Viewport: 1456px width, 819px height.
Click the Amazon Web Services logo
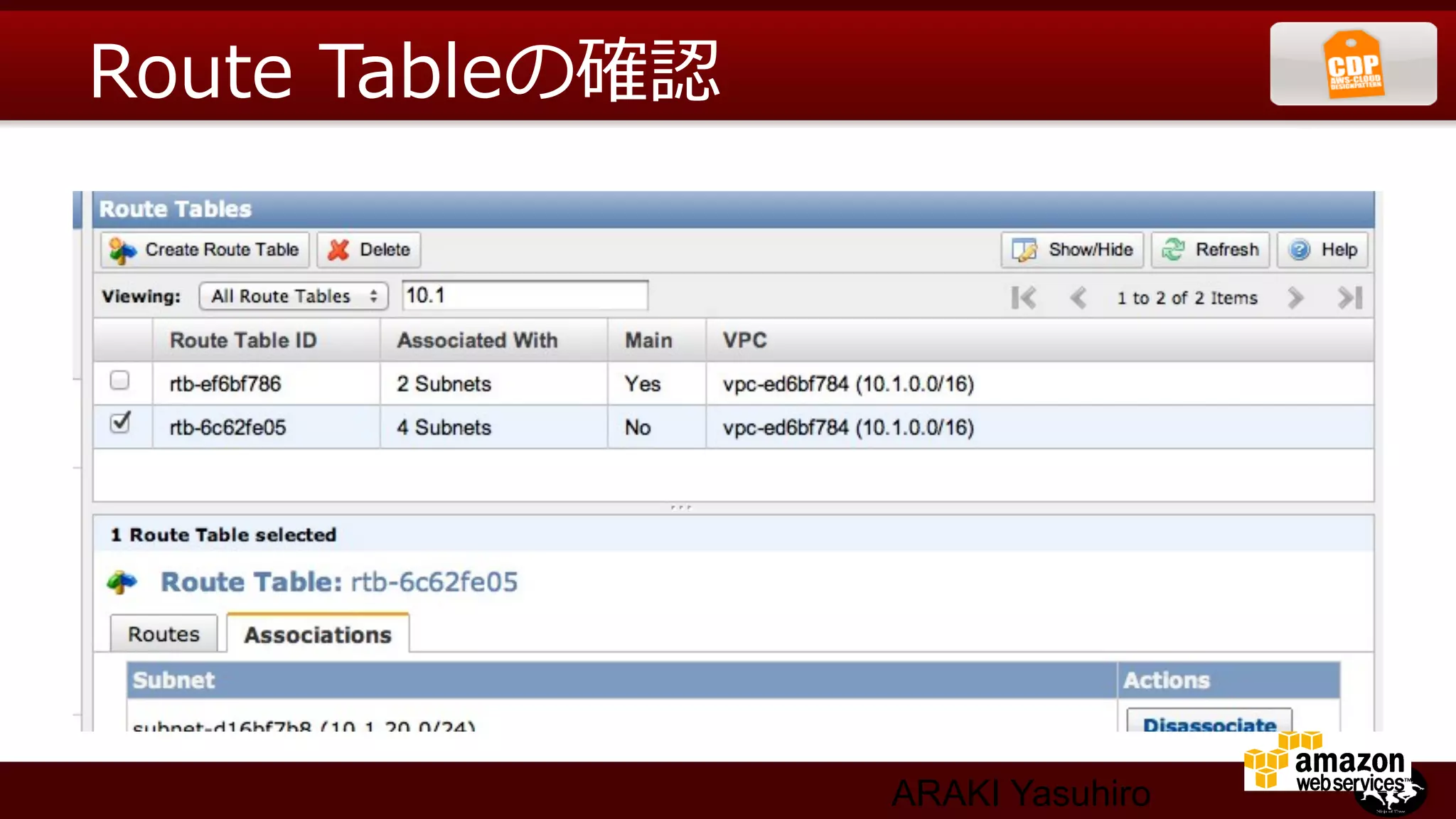click(1327, 761)
